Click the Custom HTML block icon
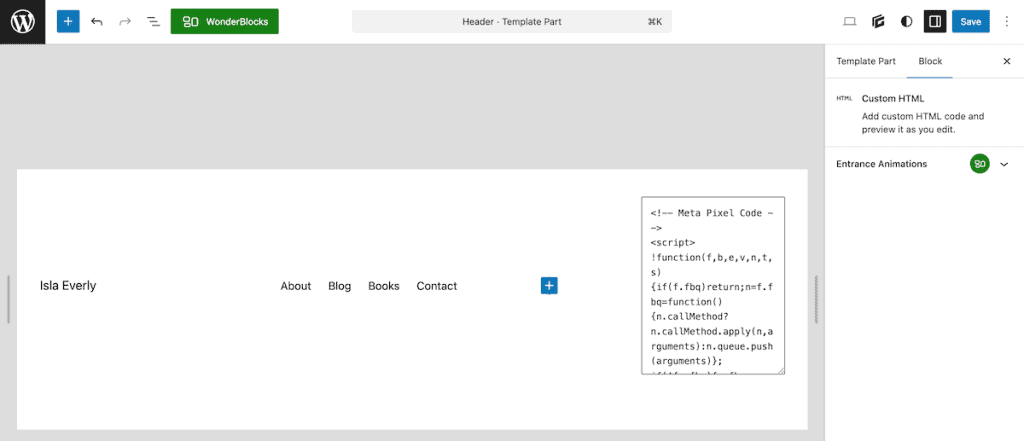The height and width of the screenshot is (441, 1024). pyautogui.click(x=844, y=99)
